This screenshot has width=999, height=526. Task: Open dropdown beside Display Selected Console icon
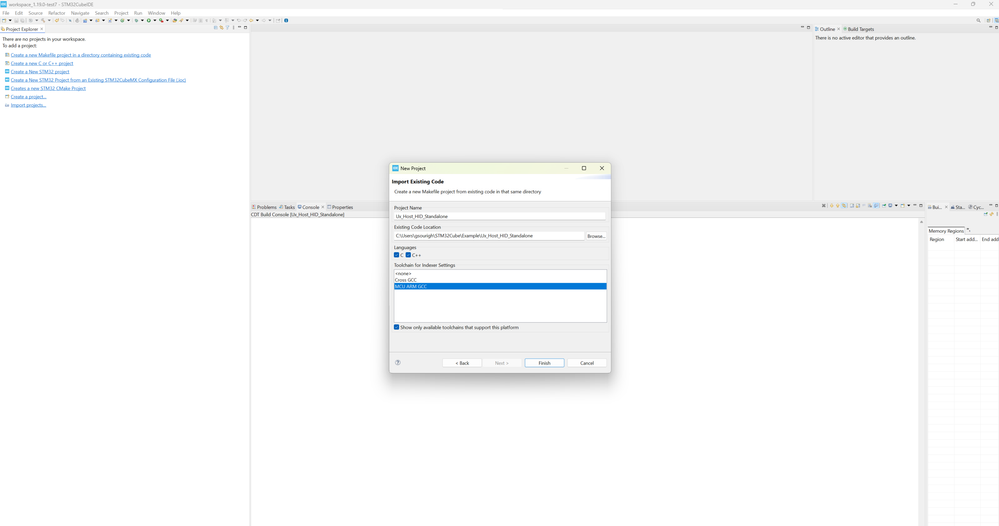896,206
